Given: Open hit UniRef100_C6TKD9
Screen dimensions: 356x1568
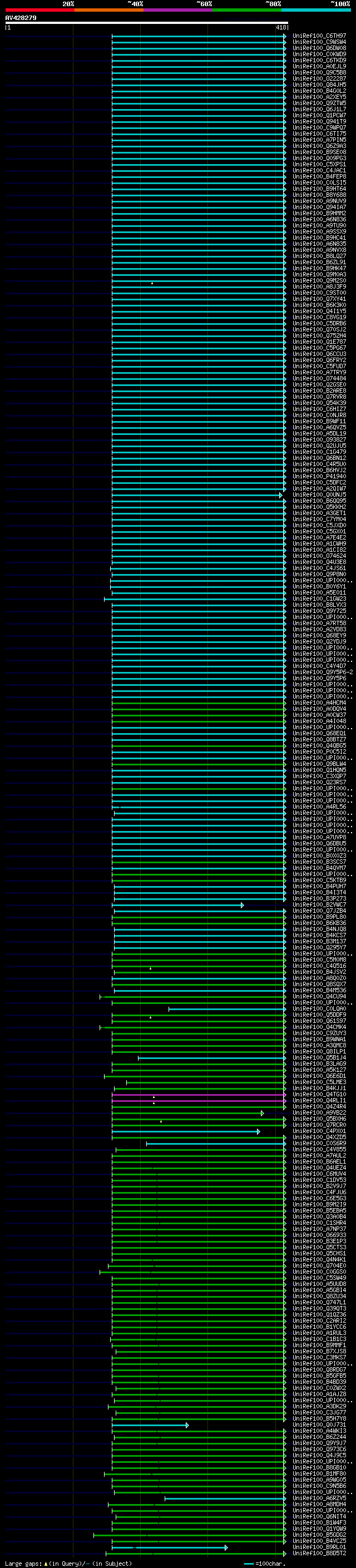Looking at the screenshot, I should tap(319, 60).
